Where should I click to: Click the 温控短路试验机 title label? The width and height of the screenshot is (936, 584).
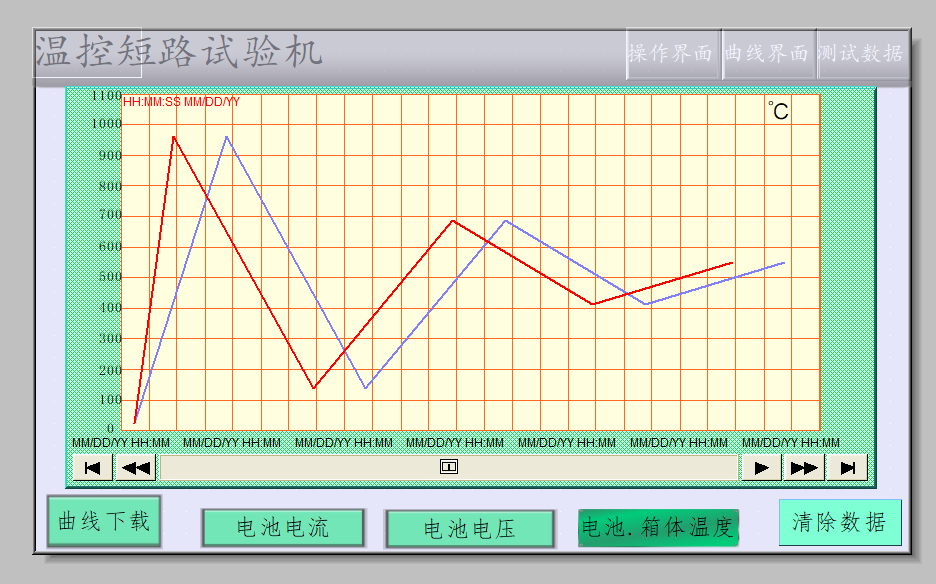pos(178,52)
